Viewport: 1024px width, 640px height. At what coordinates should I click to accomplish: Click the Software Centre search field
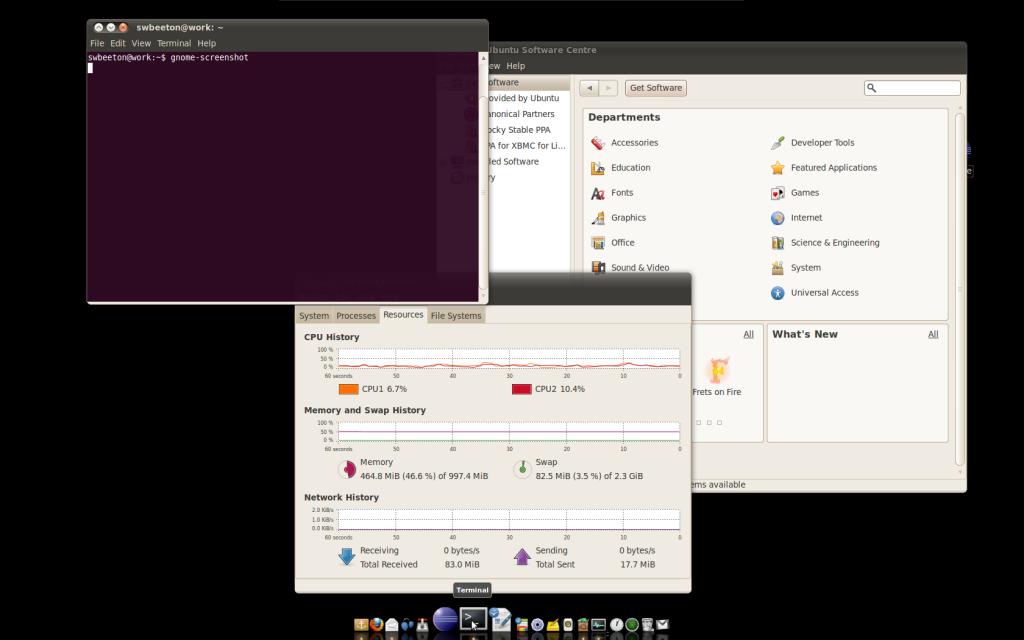[912, 88]
